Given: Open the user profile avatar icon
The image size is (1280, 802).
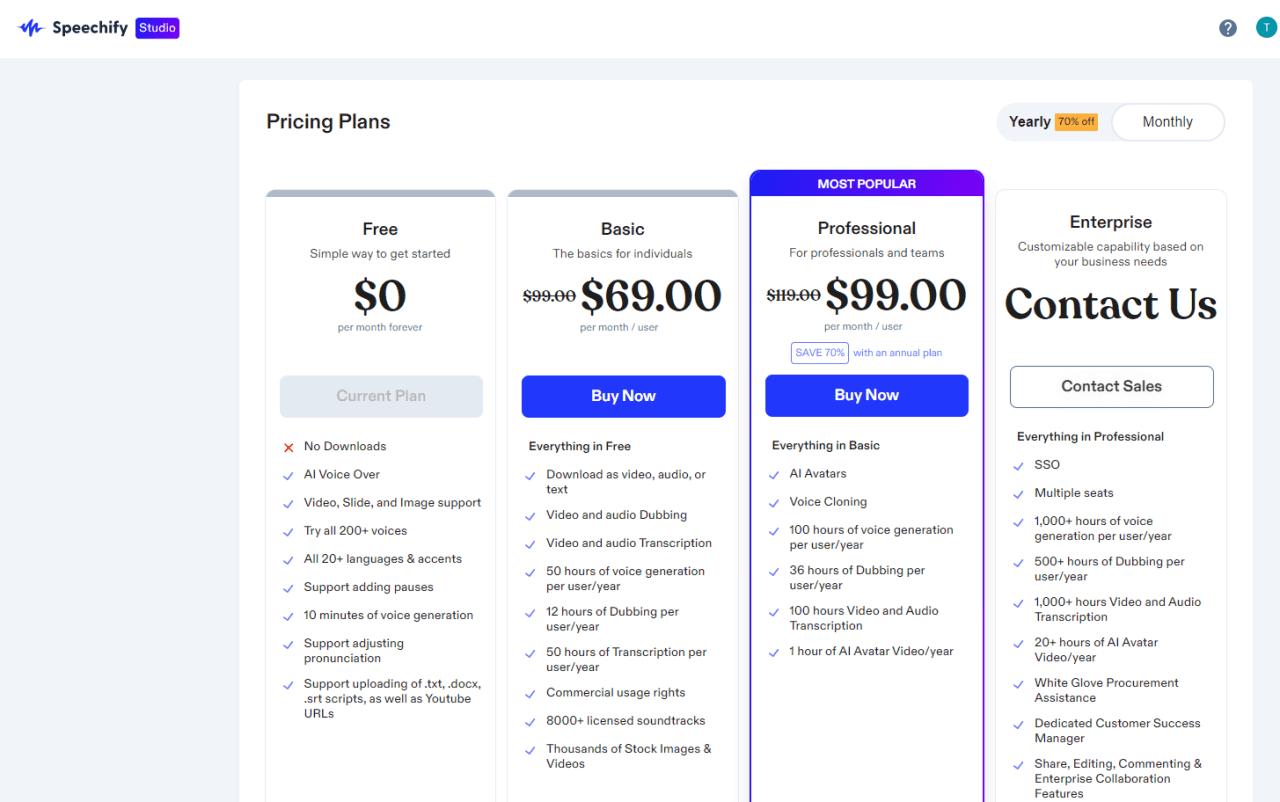Looking at the screenshot, I should (1266, 28).
